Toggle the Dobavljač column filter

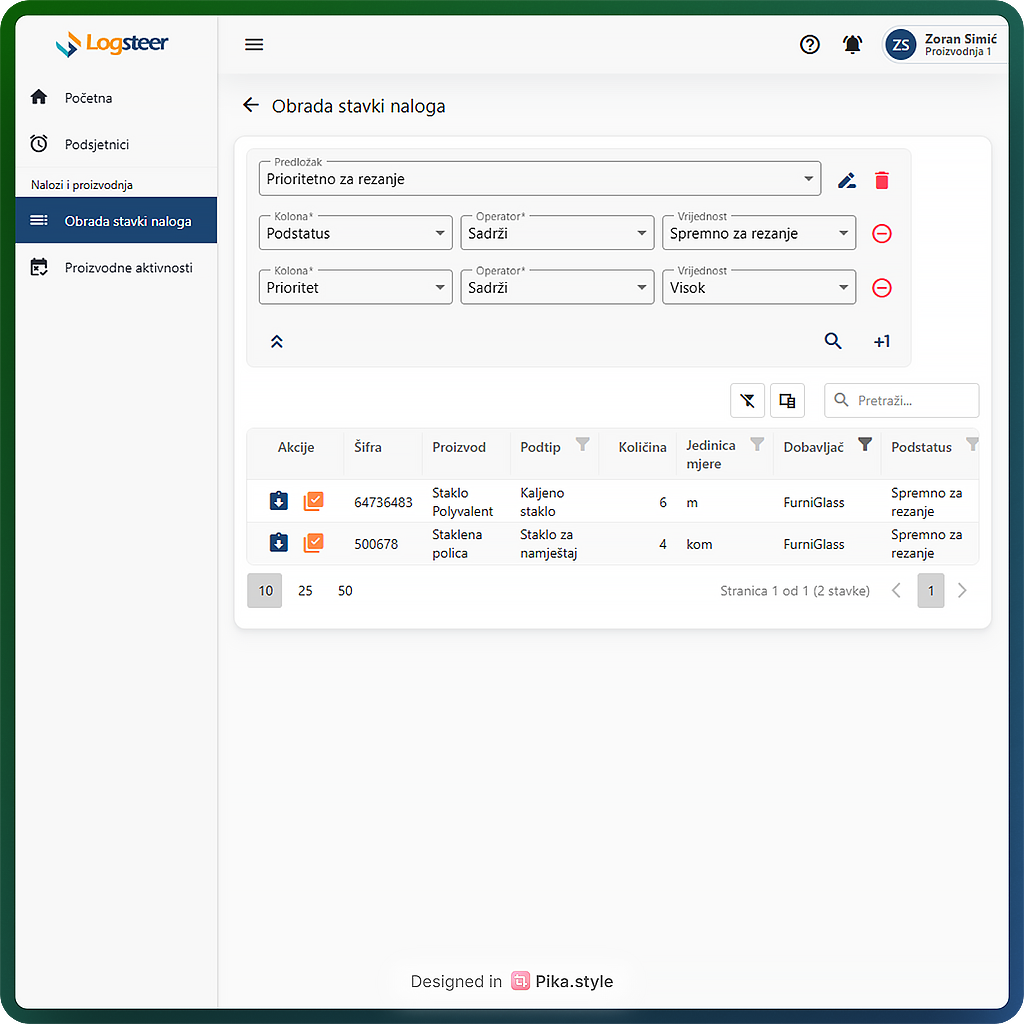(x=865, y=445)
